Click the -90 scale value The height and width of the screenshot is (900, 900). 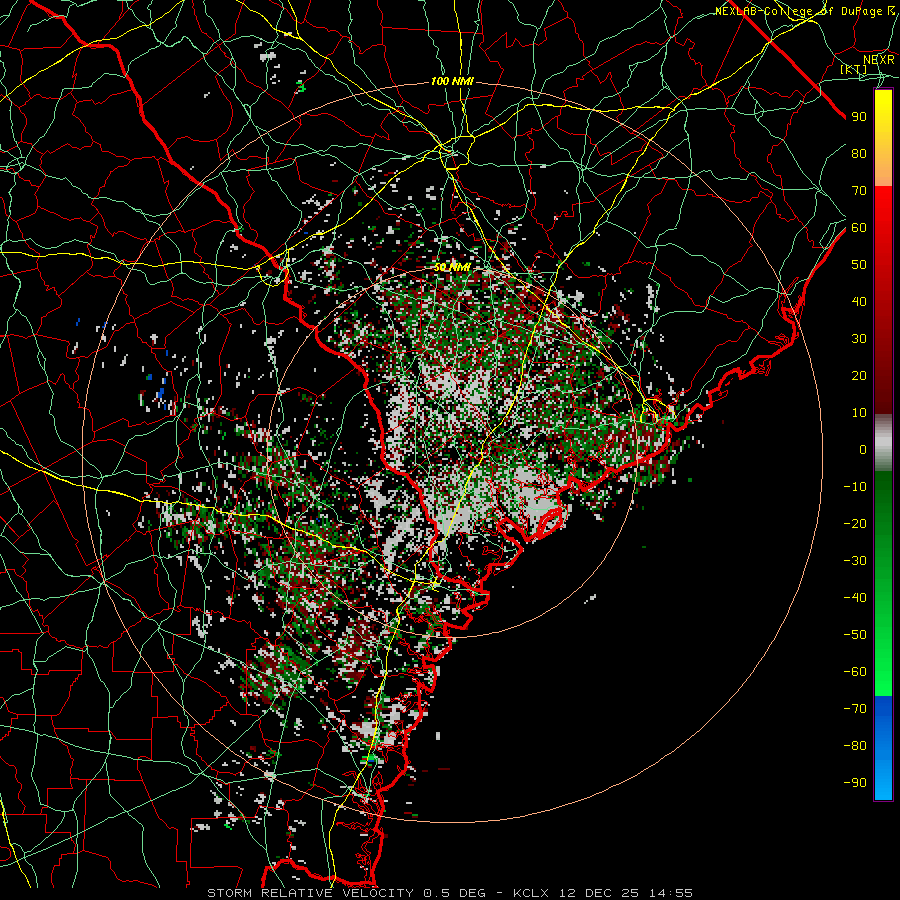[x=855, y=783]
